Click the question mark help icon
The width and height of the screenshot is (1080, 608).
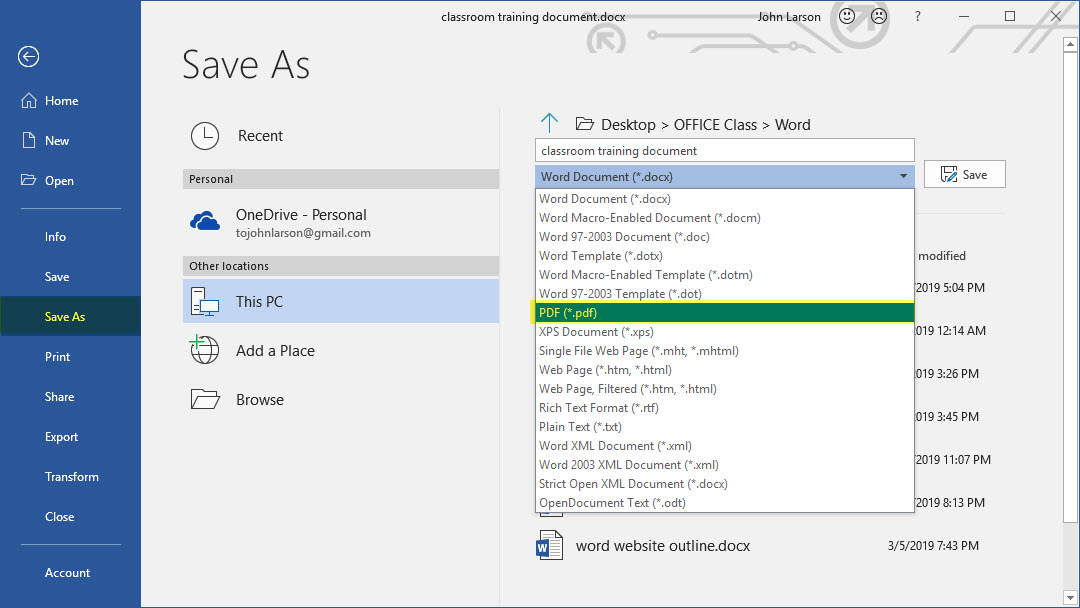click(917, 17)
